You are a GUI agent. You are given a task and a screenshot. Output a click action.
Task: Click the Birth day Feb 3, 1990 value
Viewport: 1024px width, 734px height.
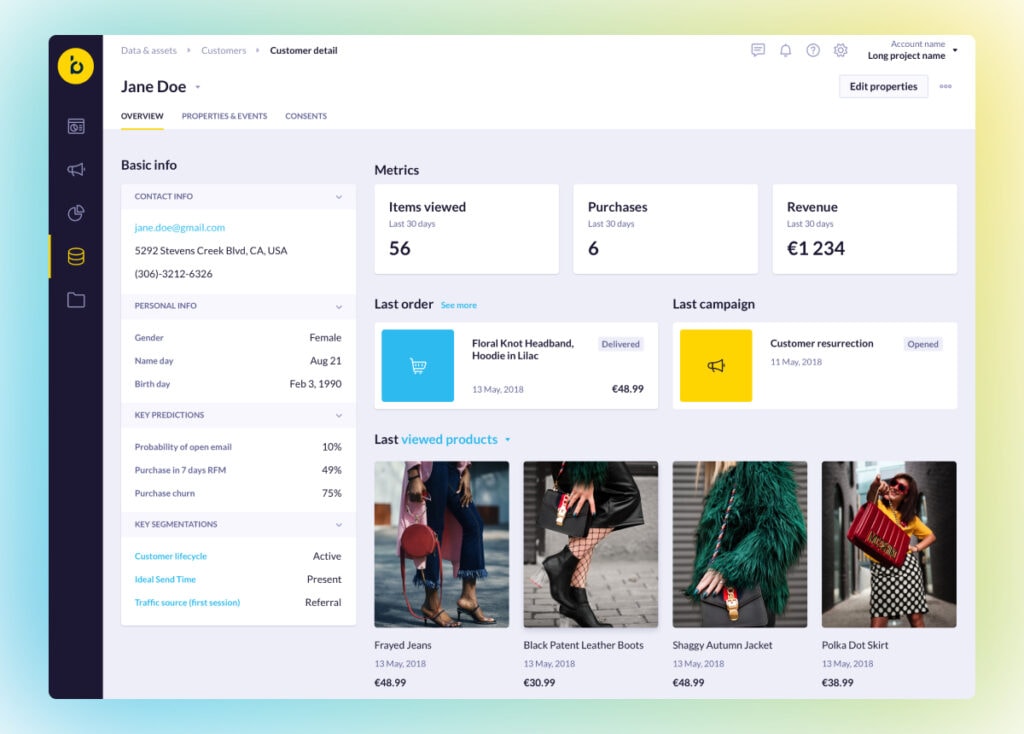[315, 384]
